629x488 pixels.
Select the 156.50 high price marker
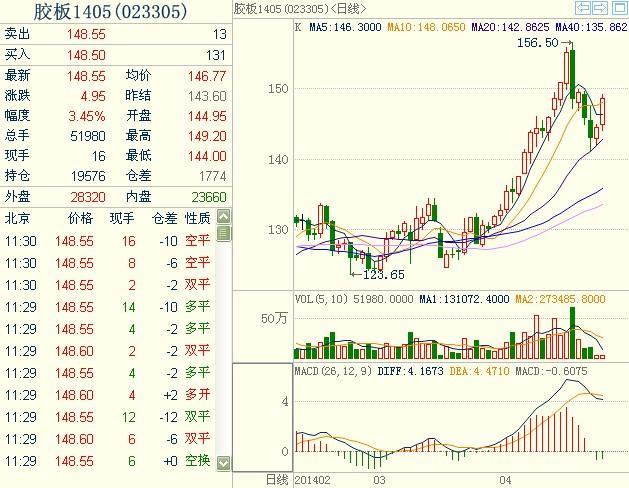tap(537, 43)
